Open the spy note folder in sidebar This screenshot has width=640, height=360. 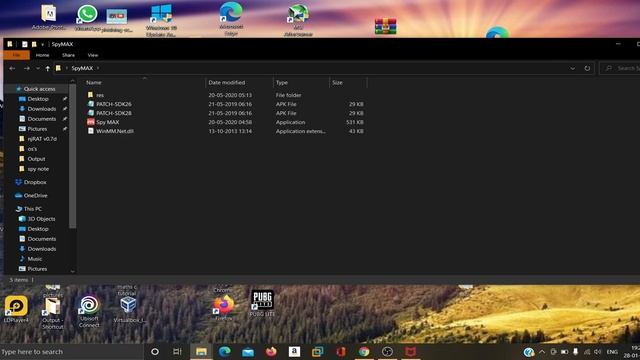(x=38, y=169)
